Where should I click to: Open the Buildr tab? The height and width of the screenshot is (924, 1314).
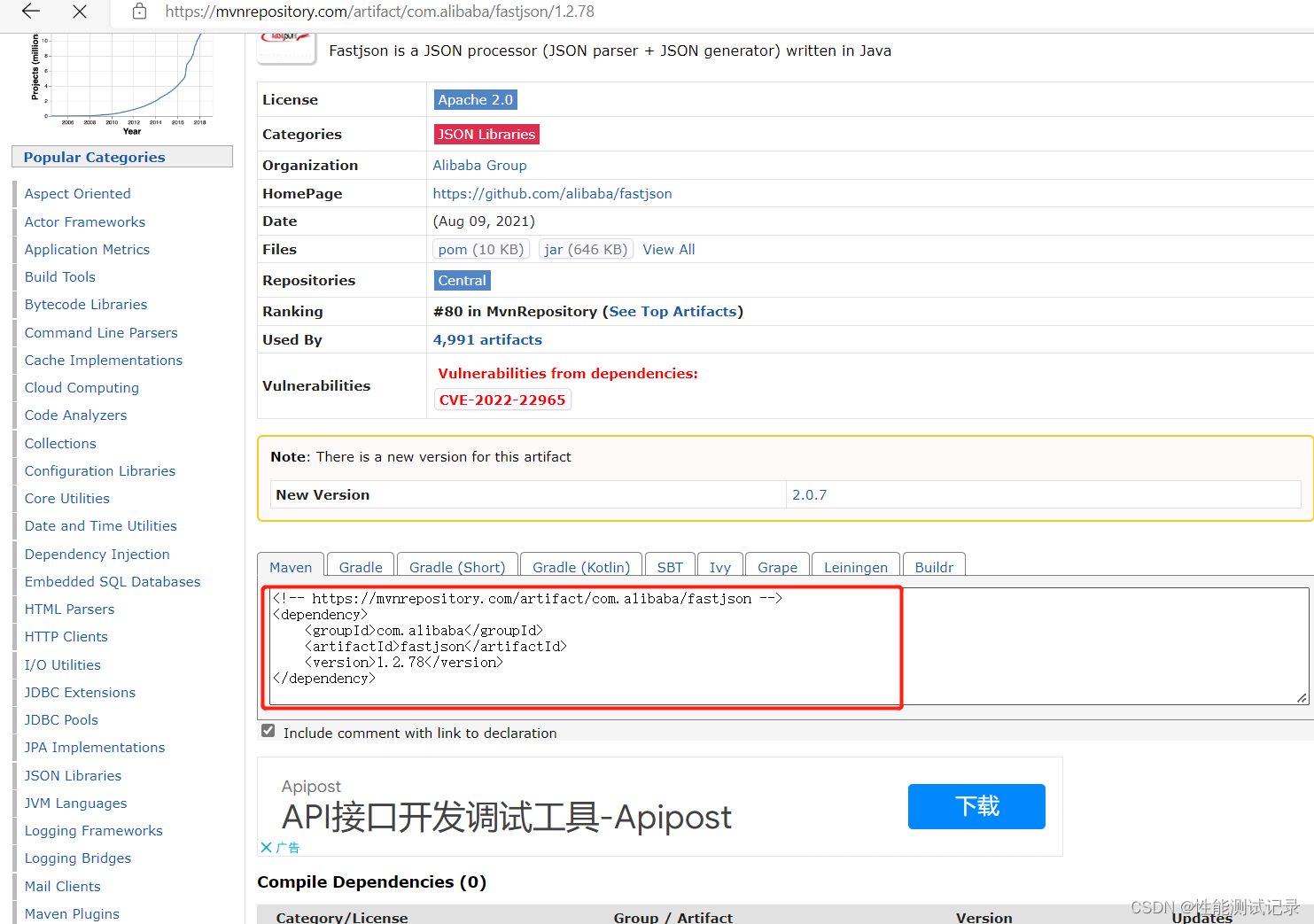click(934, 567)
